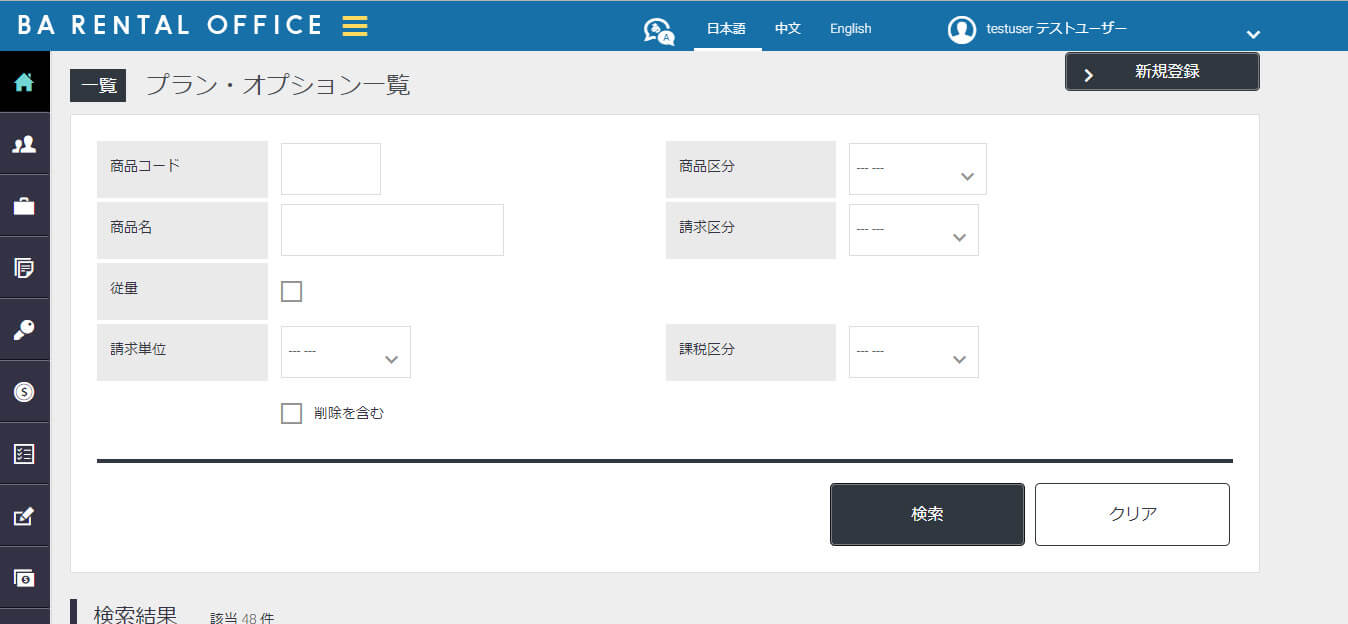This screenshot has height=624, width=1348.
Task: Check the 削除を含む checkbox
Action: 291,413
